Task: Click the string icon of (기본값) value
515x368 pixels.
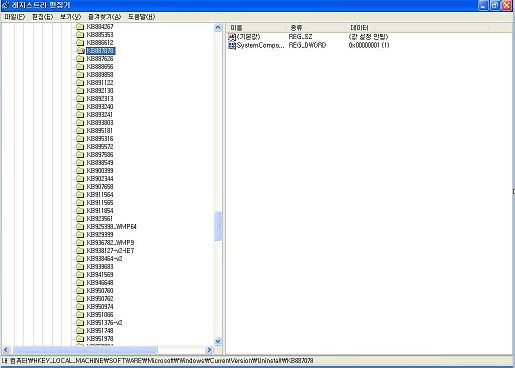Action: (x=232, y=37)
